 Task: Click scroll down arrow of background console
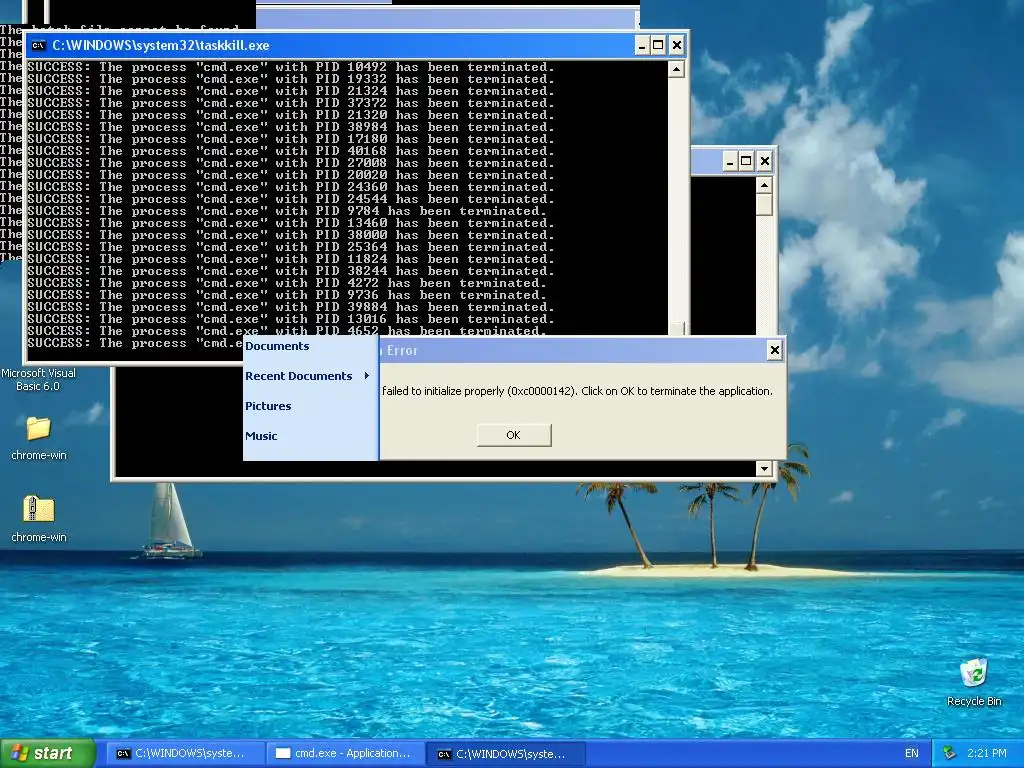764,468
